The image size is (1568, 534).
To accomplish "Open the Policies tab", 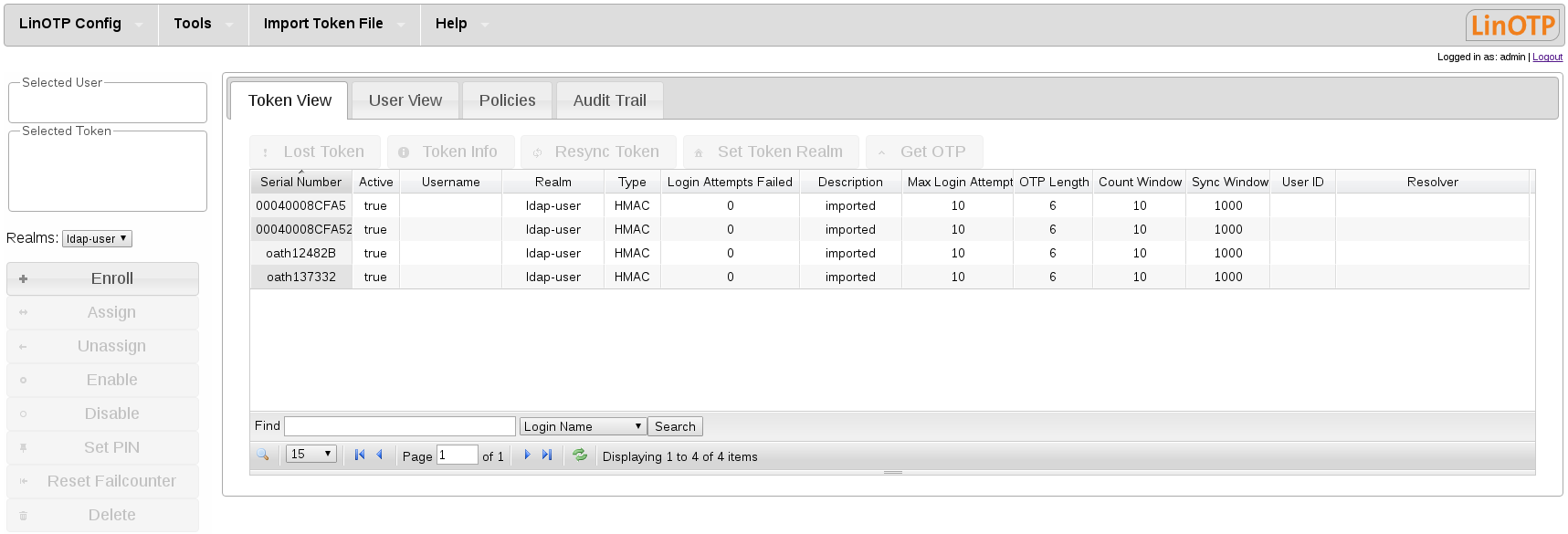I will point(507,100).
